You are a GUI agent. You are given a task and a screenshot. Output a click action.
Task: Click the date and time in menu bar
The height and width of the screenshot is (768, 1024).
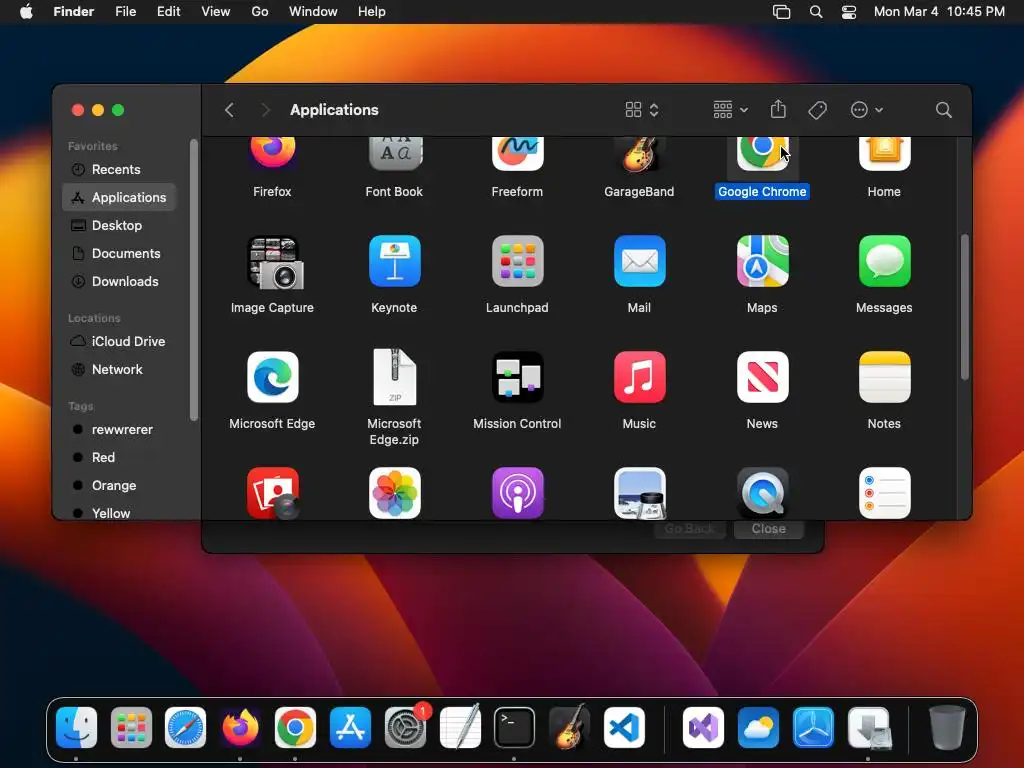click(939, 12)
